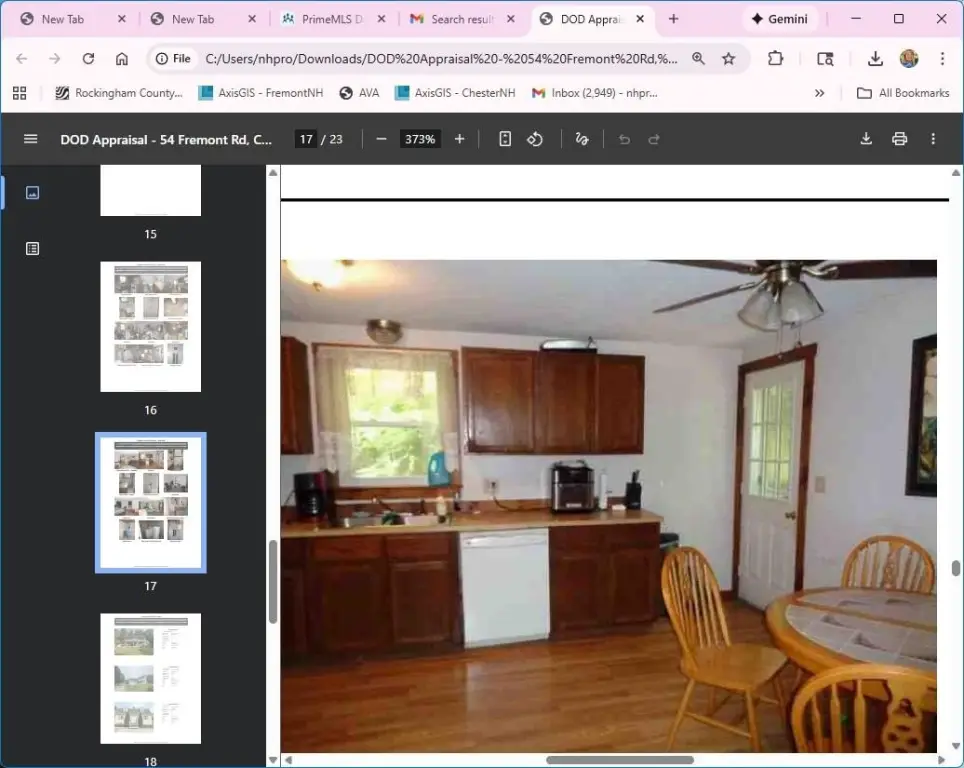Viewport: 964px width, 768px height.
Task: Zoom in with the plus button
Action: (x=459, y=139)
